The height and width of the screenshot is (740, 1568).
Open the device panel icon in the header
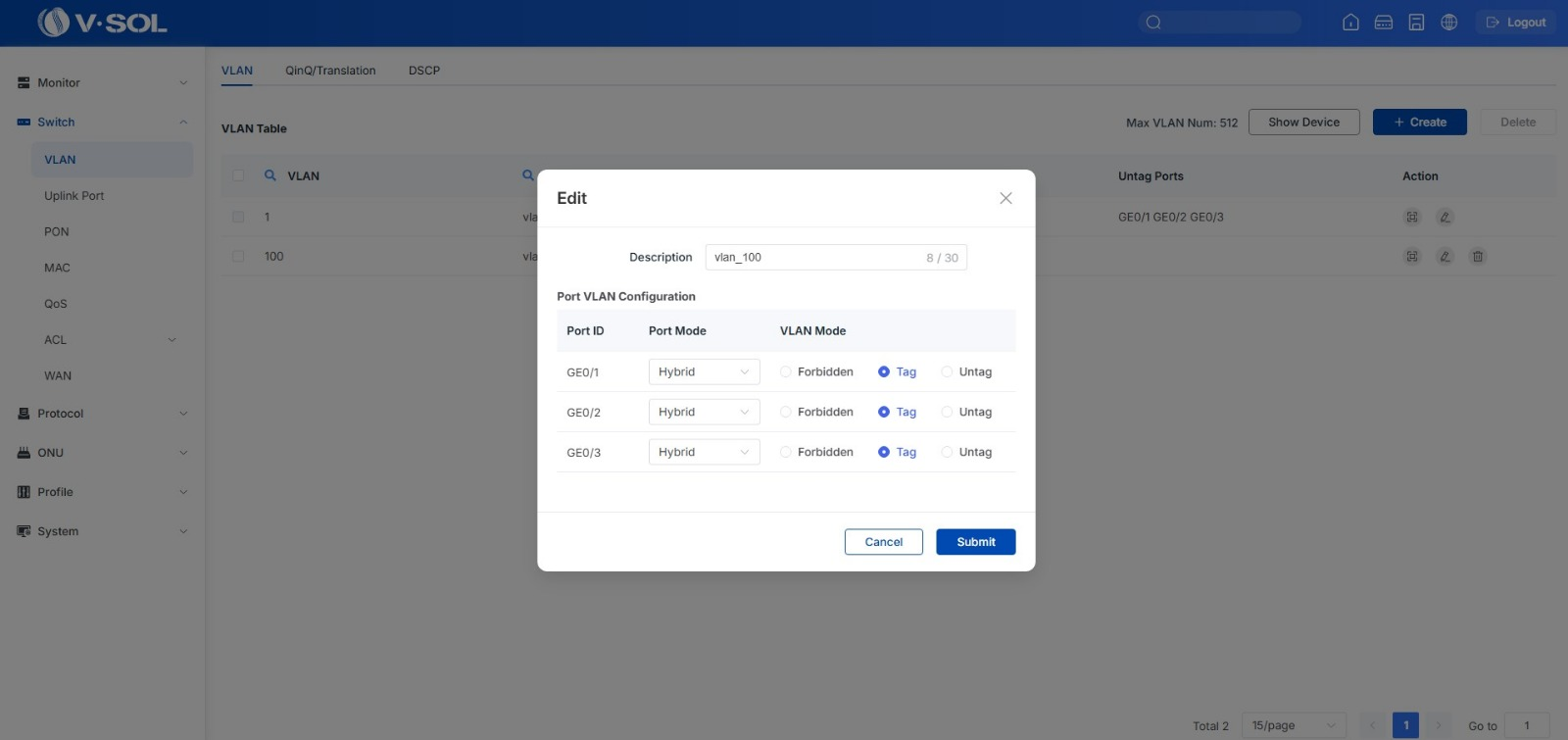(1384, 23)
